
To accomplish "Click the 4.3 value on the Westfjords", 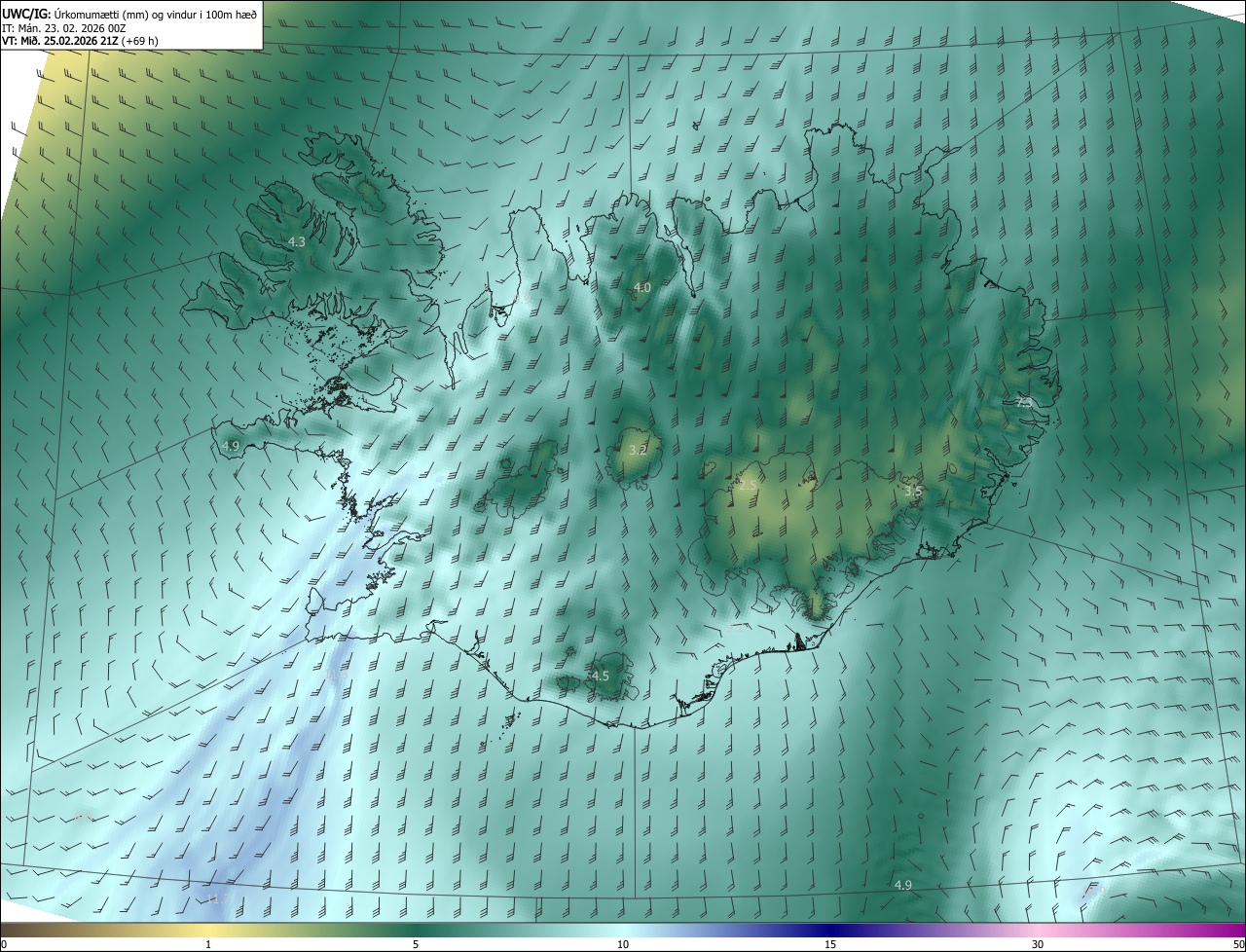I will [x=297, y=241].
